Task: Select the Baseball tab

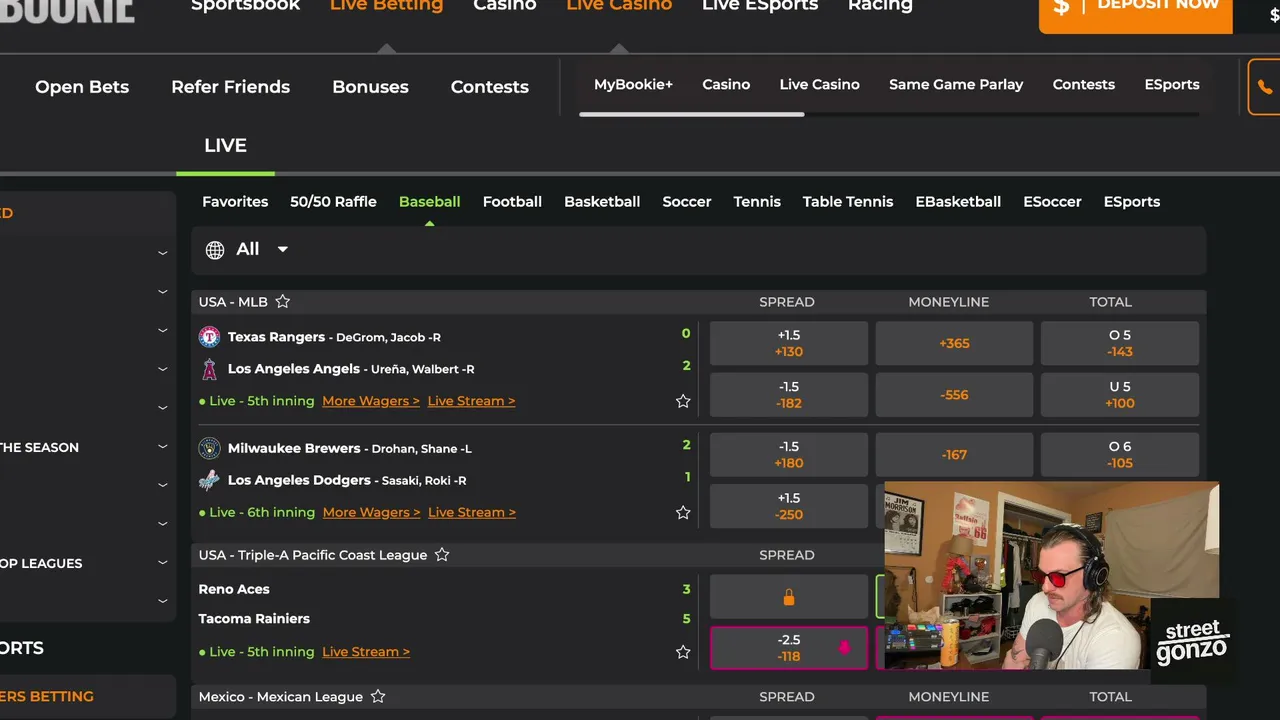Action: click(429, 201)
